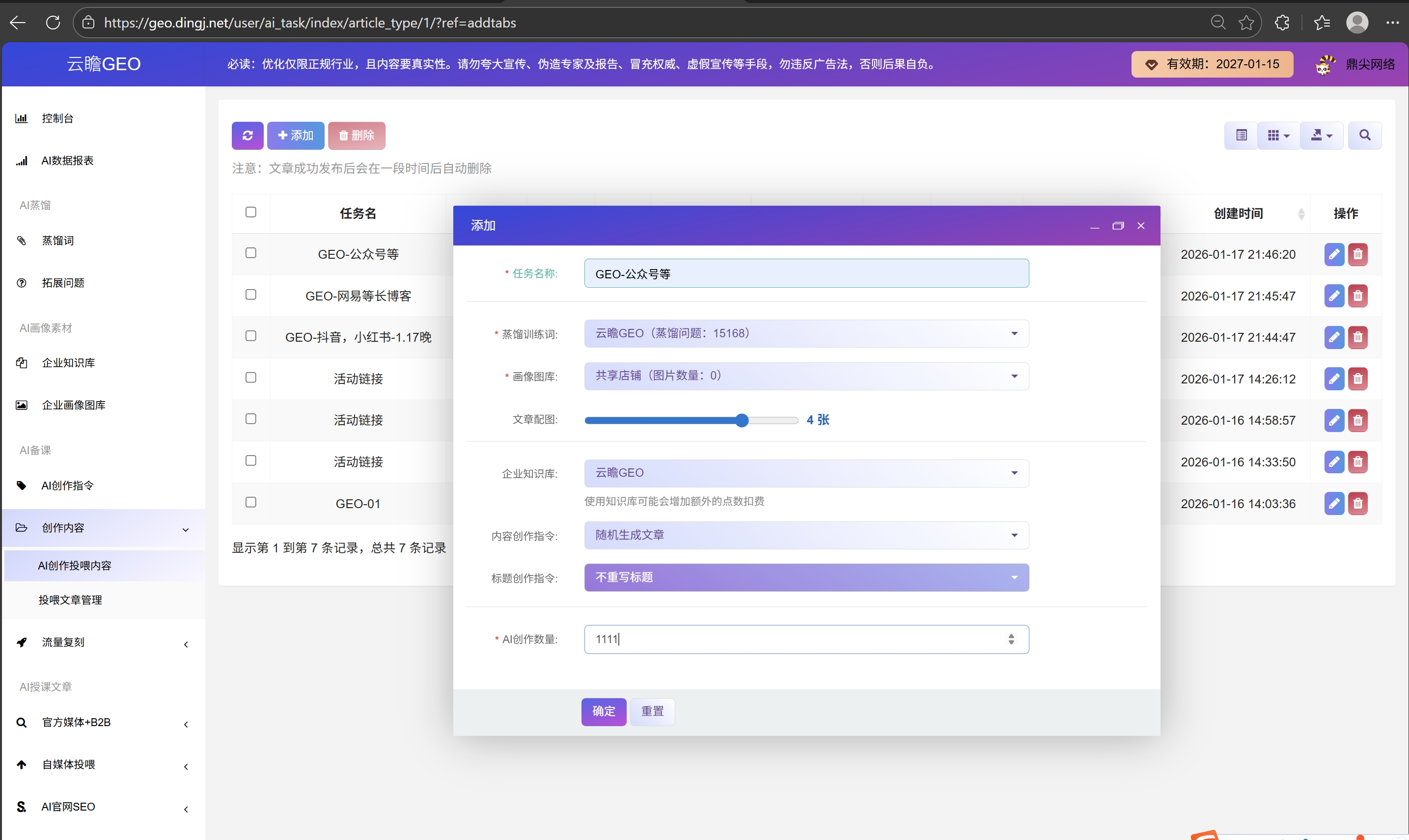Click the AI创作数量 stepper arrows

coord(1011,640)
